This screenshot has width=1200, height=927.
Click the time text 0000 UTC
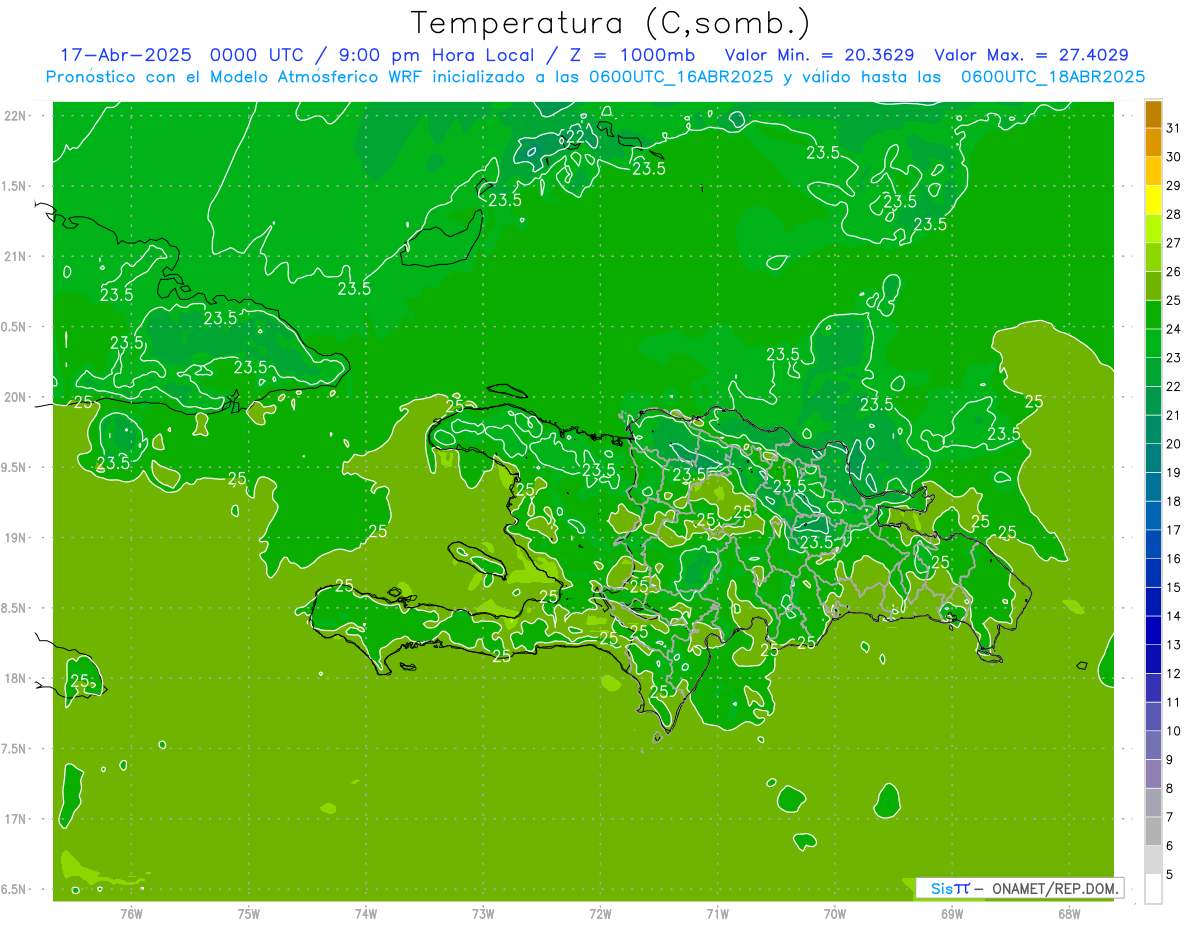(x=257, y=55)
